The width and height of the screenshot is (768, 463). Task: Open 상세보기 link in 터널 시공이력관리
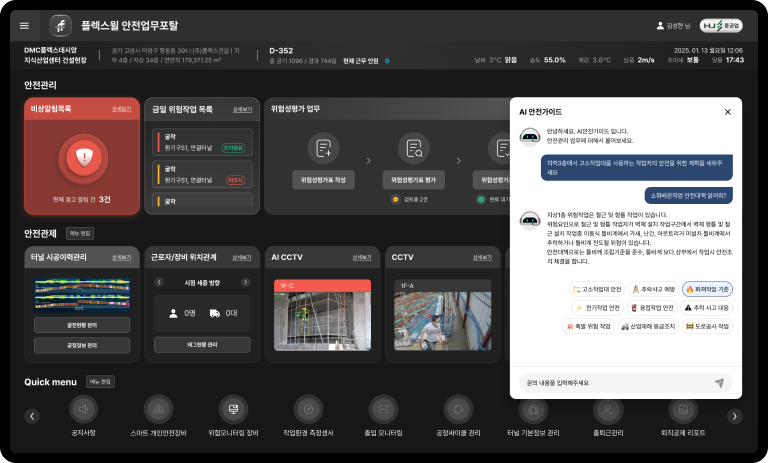coord(121,258)
